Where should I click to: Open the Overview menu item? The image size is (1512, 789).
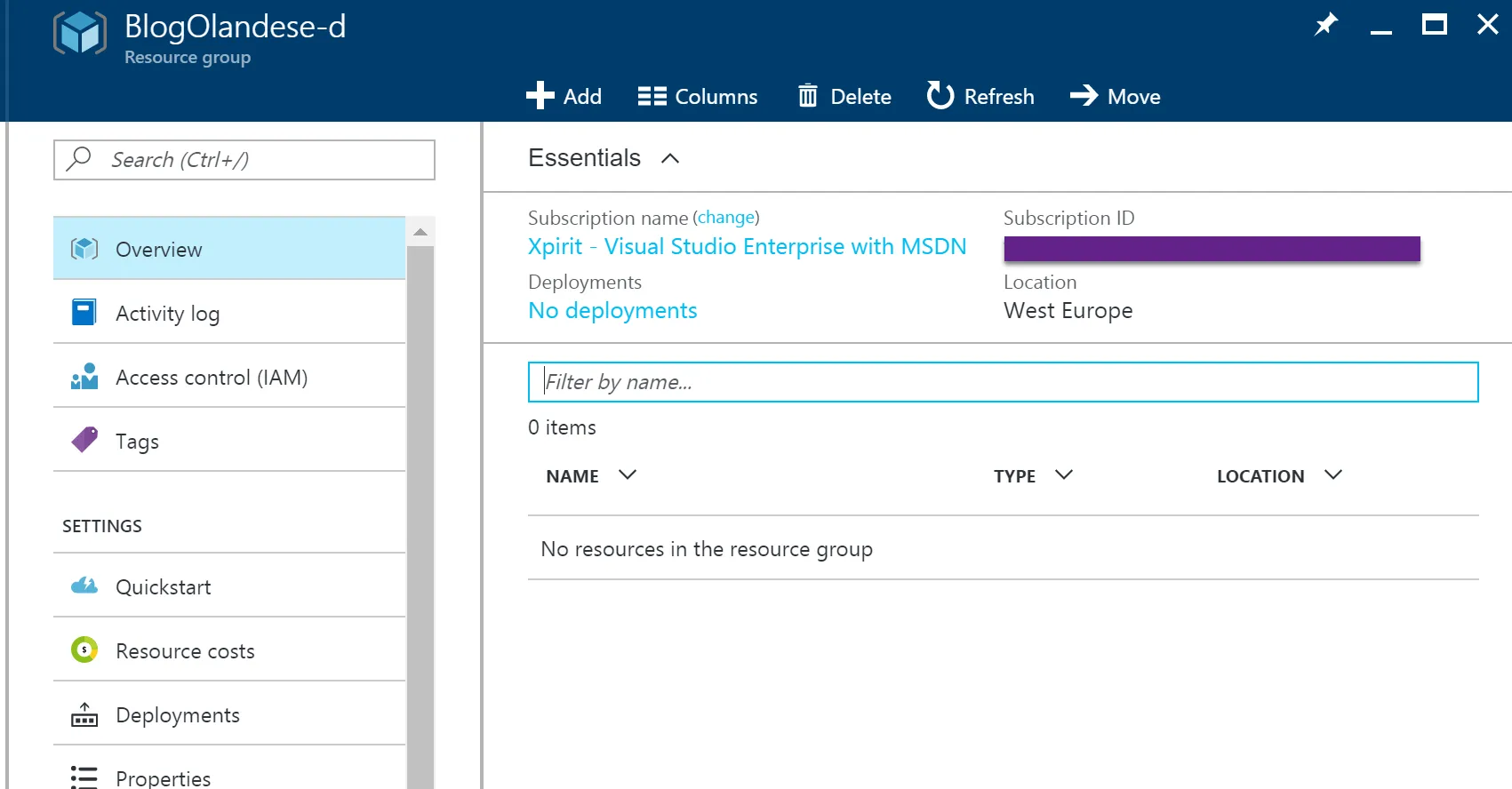[x=229, y=249]
